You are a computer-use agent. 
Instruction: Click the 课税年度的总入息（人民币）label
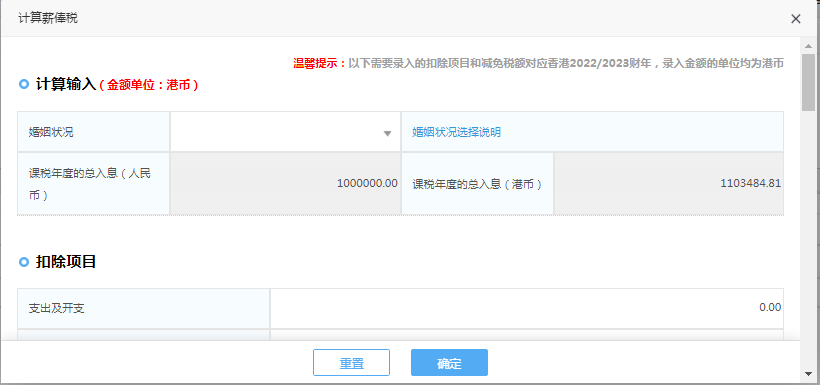click(x=89, y=184)
